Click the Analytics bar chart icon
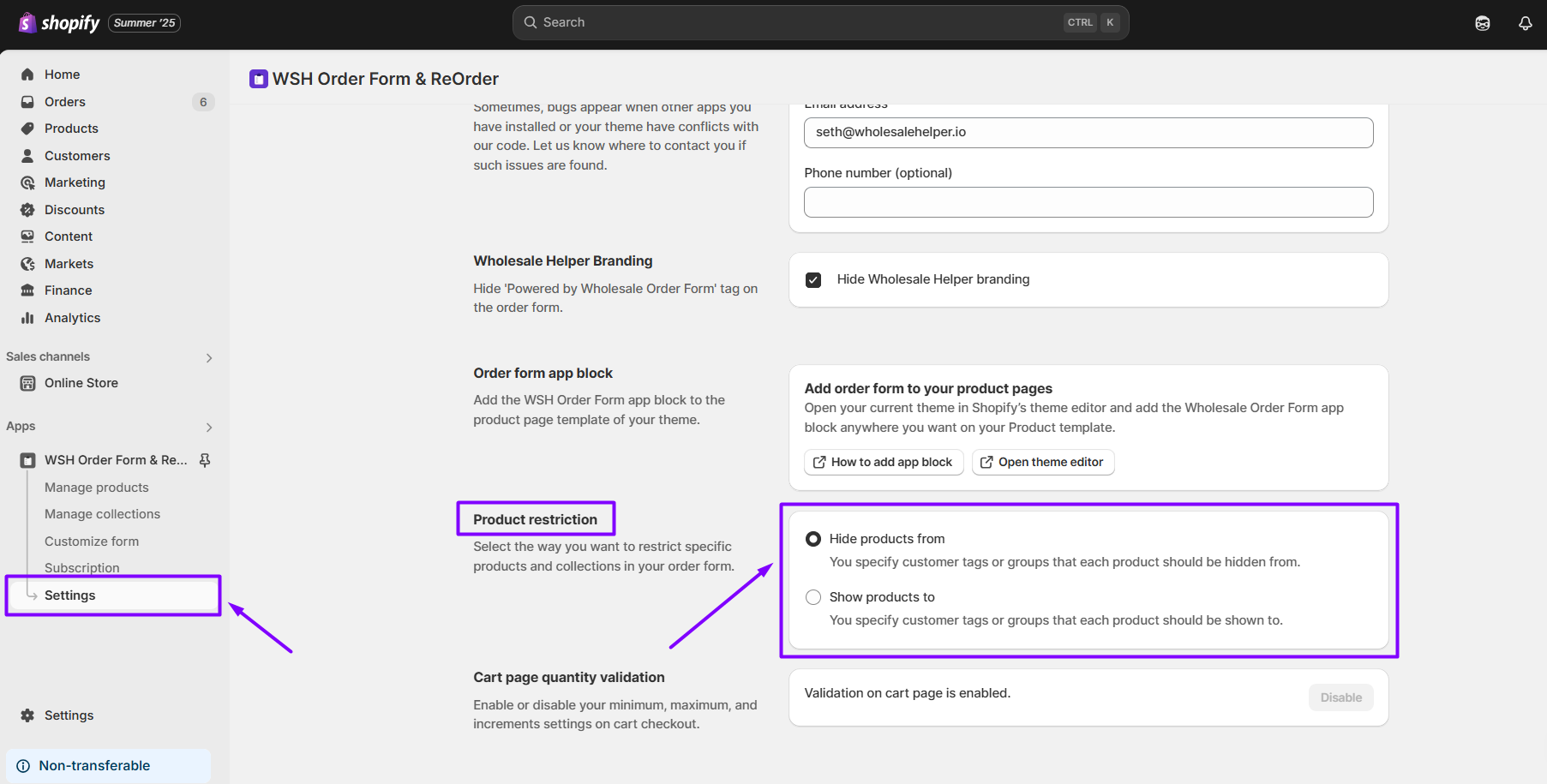 pos(27,318)
